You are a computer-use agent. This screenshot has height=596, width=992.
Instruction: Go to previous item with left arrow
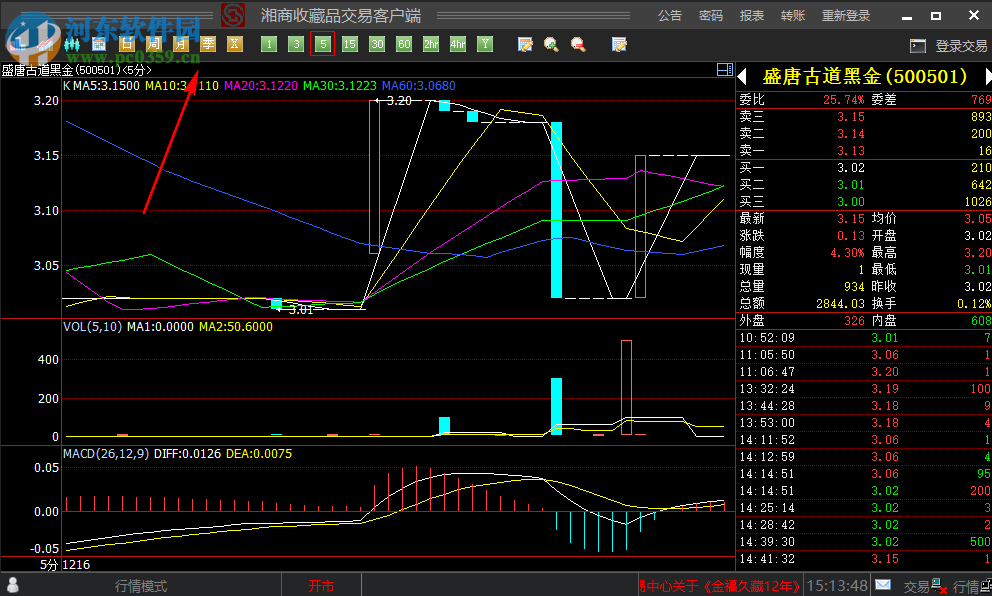click(742, 76)
